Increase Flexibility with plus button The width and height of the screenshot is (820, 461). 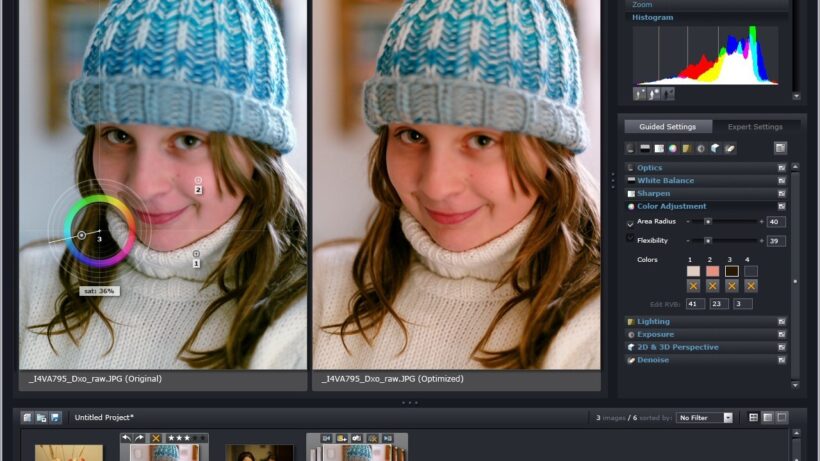pyautogui.click(x=761, y=240)
